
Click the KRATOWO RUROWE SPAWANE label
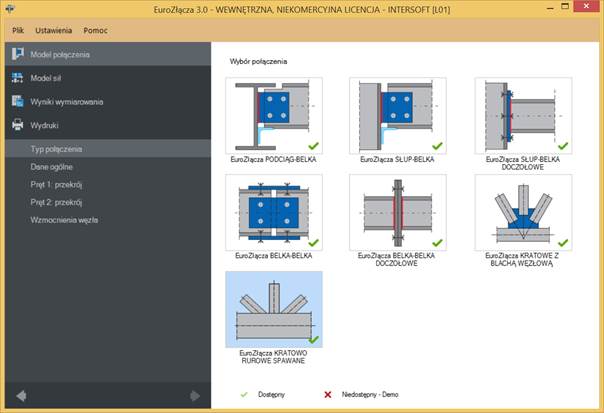(x=273, y=357)
